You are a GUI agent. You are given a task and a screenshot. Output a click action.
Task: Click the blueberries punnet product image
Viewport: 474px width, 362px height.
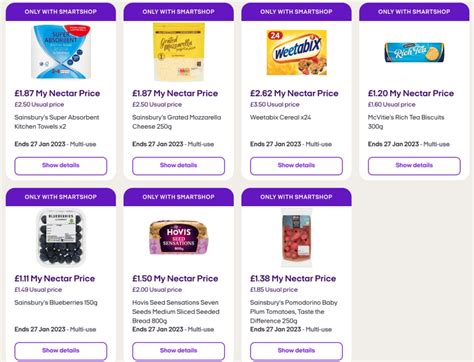[61, 237]
